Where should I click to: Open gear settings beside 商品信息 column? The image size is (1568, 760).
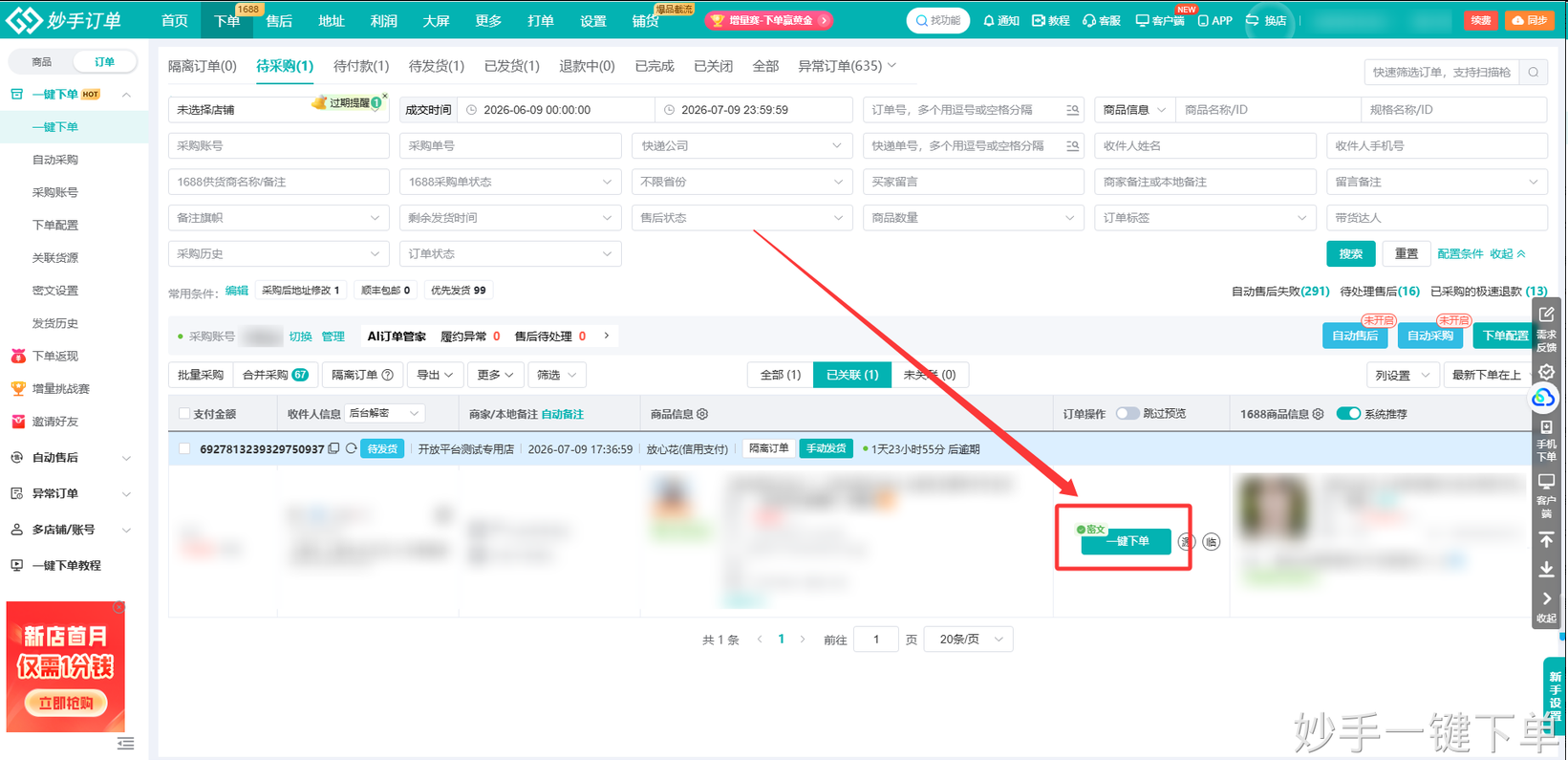pos(702,414)
